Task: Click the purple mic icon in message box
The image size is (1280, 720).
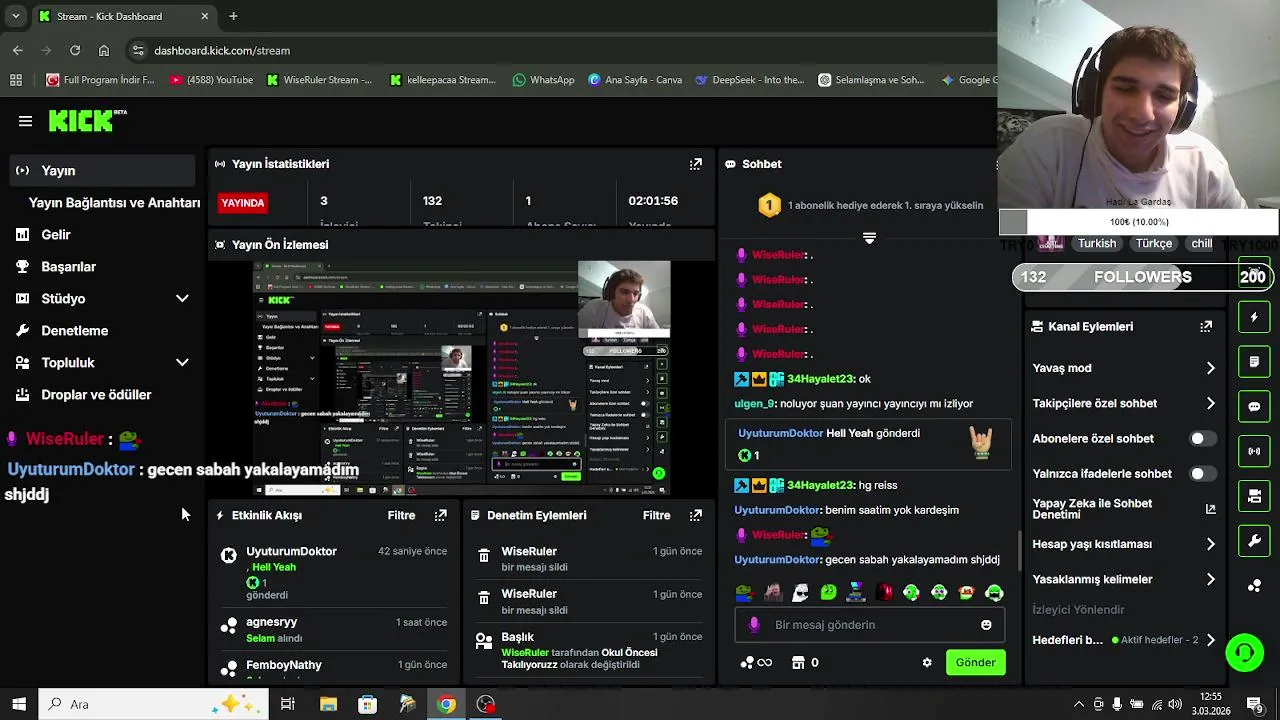Action: click(754, 625)
